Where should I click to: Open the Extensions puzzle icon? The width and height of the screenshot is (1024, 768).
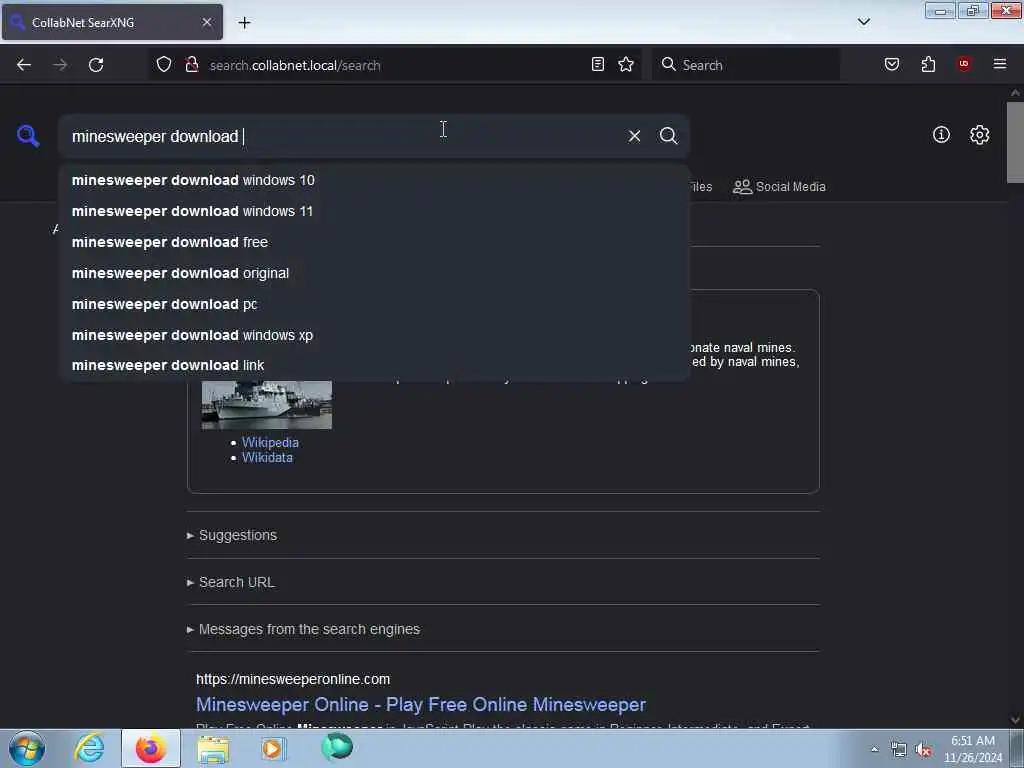[x=928, y=64]
